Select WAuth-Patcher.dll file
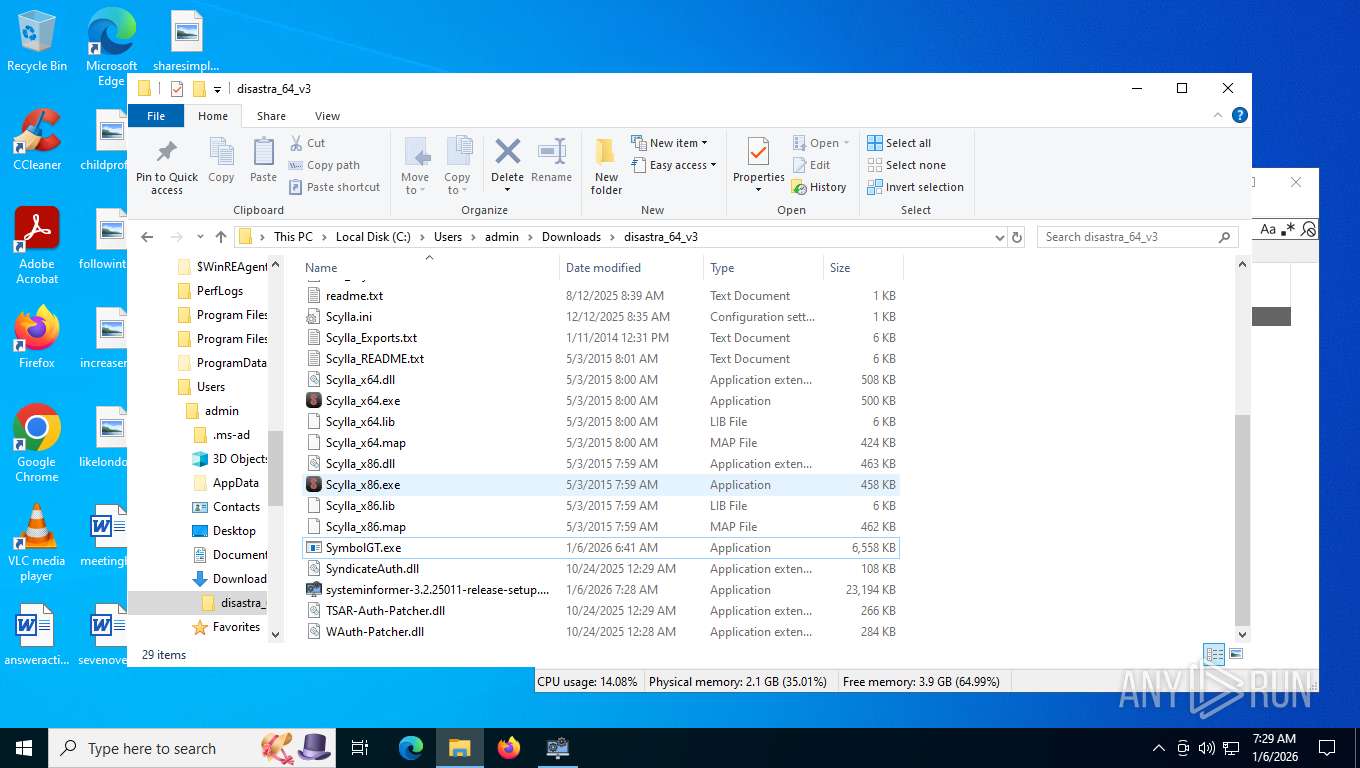Image resolution: width=1360 pixels, height=768 pixels. pos(601,632)
